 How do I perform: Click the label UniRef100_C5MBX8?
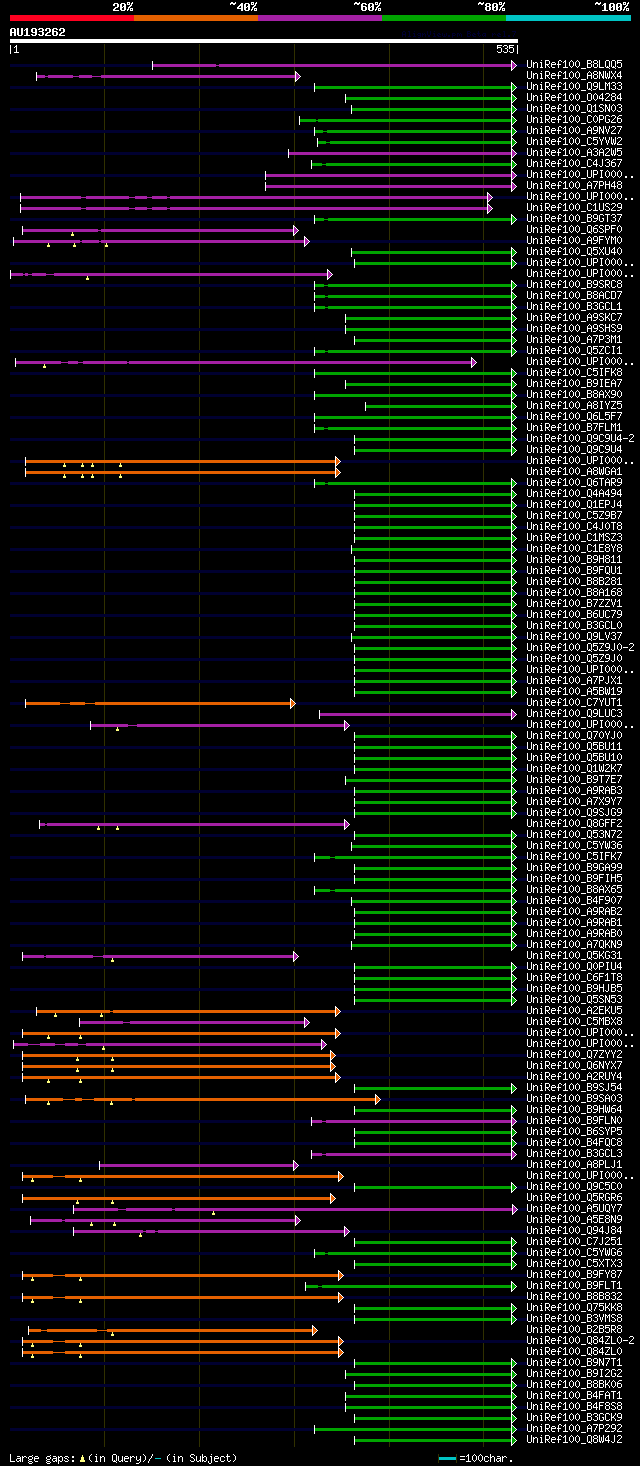(574, 1022)
